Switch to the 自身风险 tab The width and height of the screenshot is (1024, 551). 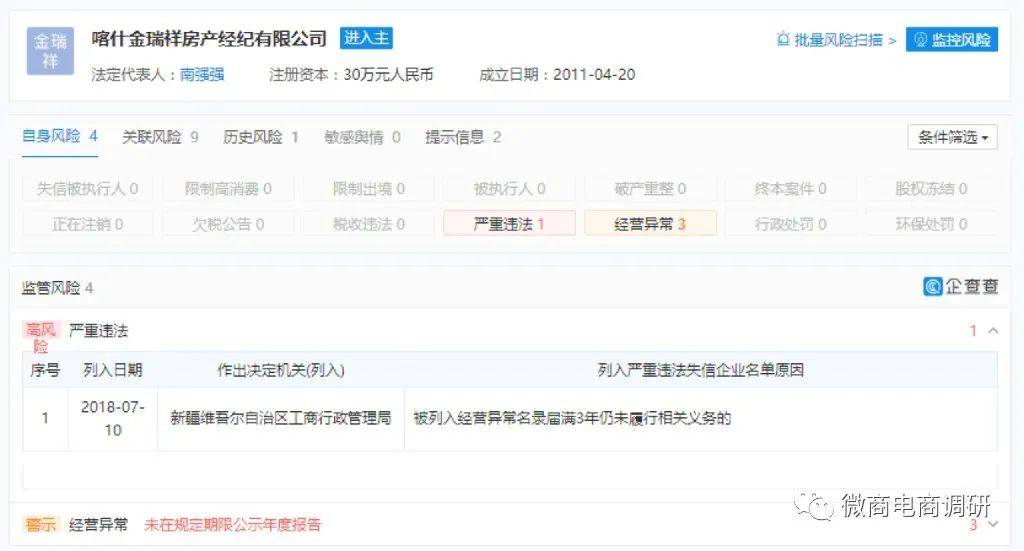tap(59, 137)
